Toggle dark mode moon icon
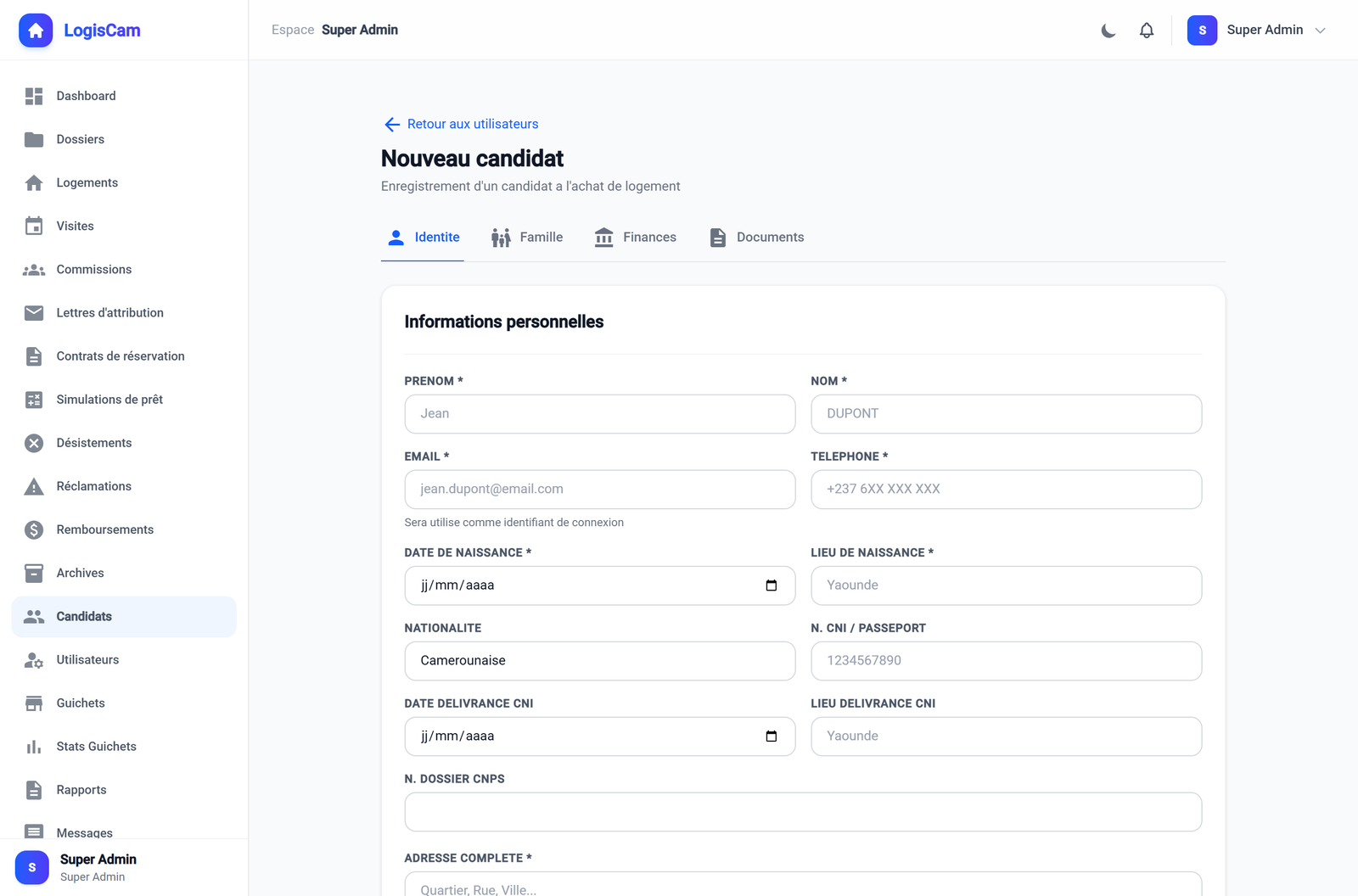Image resolution: width=1358 pixels, height=896 pixels. click(x=1108, y=31)
